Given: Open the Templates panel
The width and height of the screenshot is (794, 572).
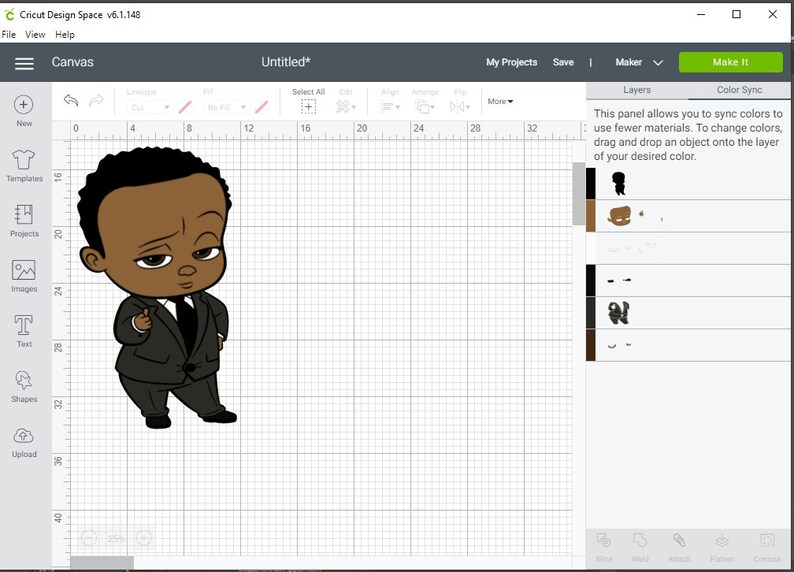Looking at the screenshot, I should point(24,166).
